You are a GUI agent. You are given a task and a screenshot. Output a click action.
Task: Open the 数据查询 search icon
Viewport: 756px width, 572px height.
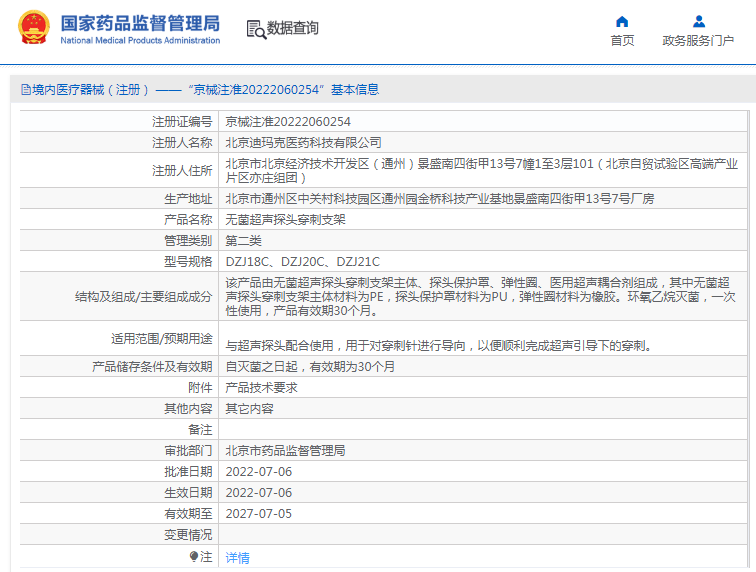pos(256,29)
